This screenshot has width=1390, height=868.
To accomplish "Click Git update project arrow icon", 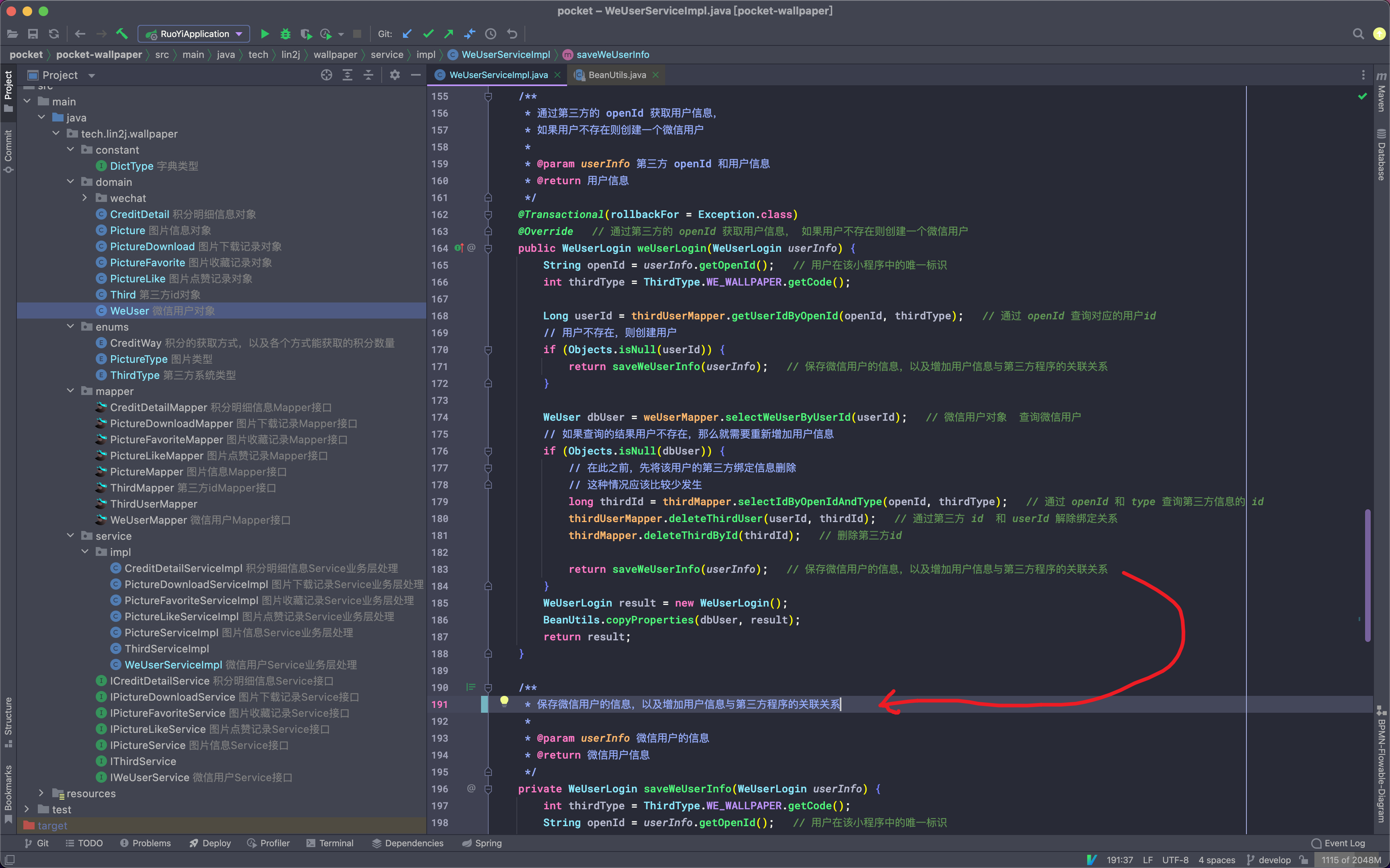I will click(x=407, y=34).
